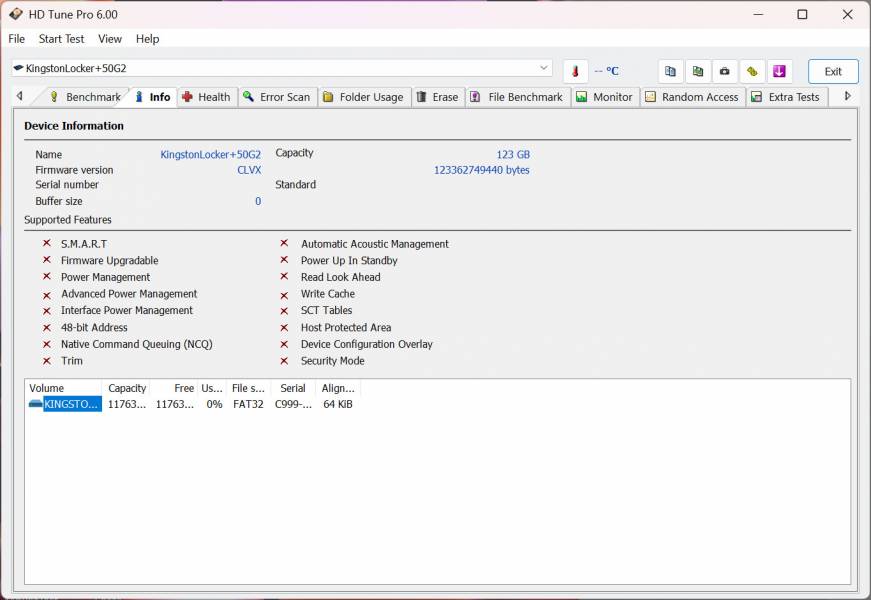Open the options tools icon
Screen dimensions: 871x600
click(752, 71)
